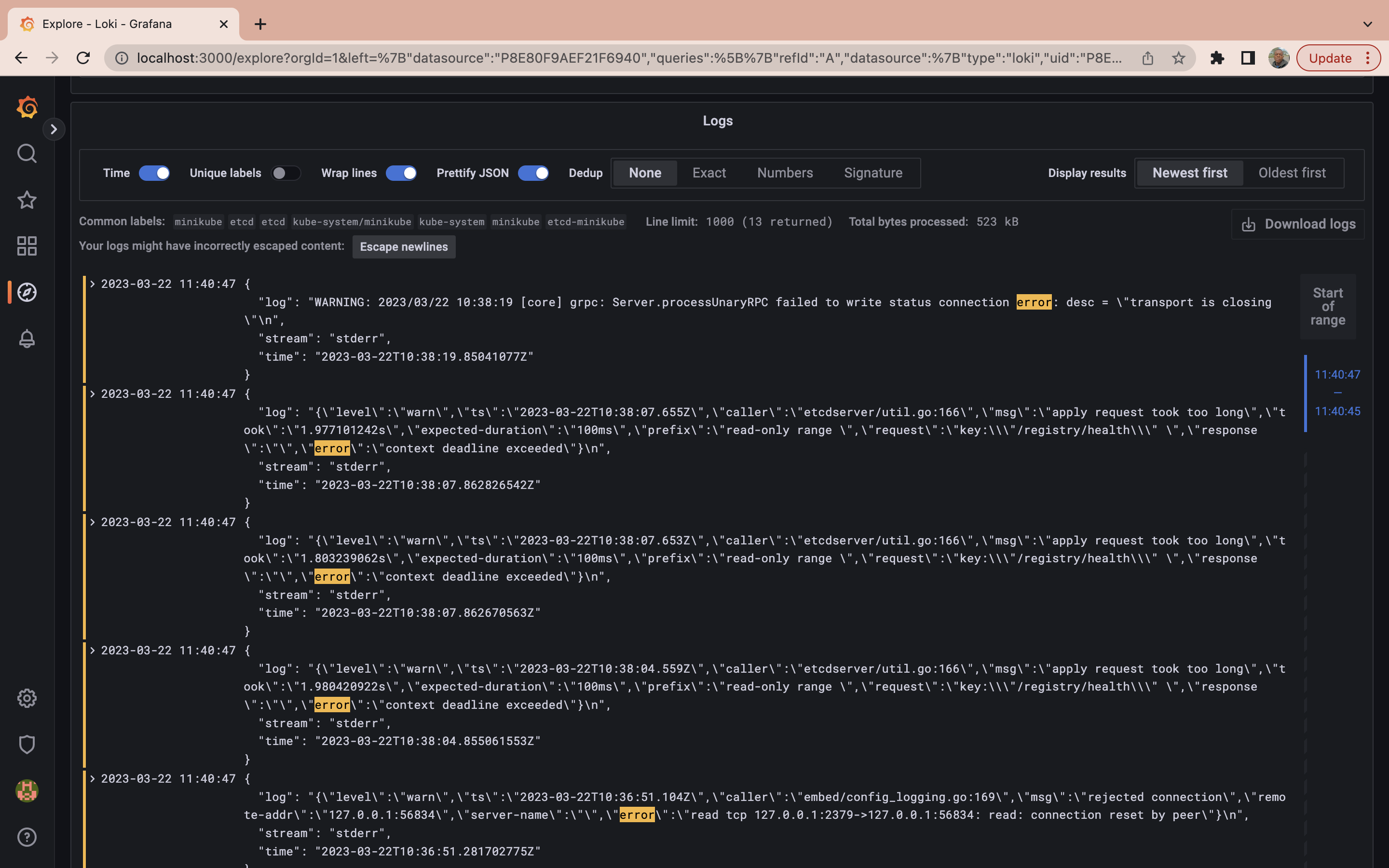Open the Help question mark icon
The height and width of the screenshot is (868, 1389).
pos(27,837)
